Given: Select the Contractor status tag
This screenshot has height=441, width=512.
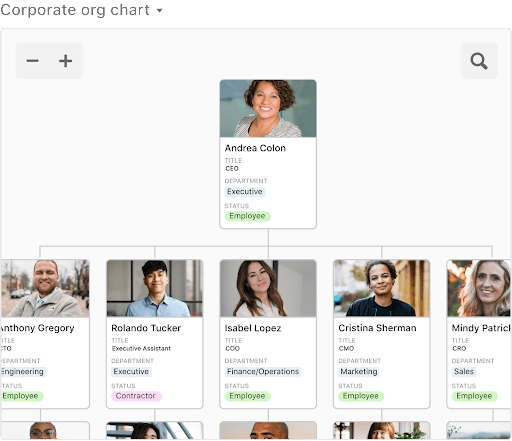Looking at the screenshot, I should click(x=136, y=396).
